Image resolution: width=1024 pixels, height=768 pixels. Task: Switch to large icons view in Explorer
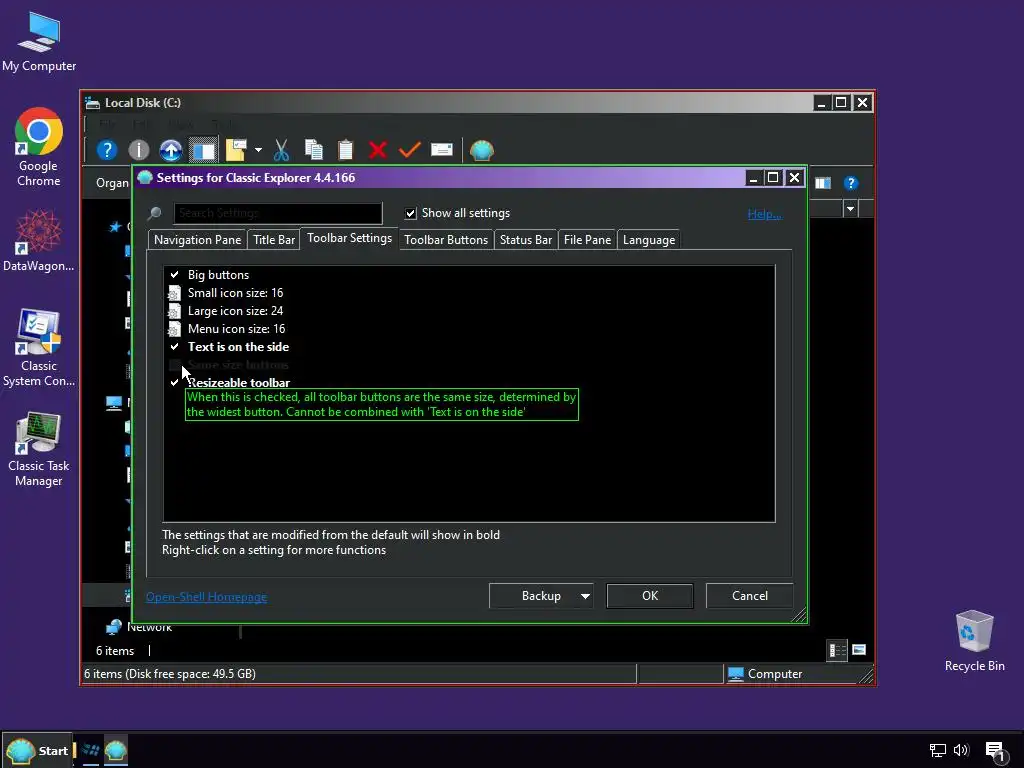pyautogui.click(x=859, y=650)
